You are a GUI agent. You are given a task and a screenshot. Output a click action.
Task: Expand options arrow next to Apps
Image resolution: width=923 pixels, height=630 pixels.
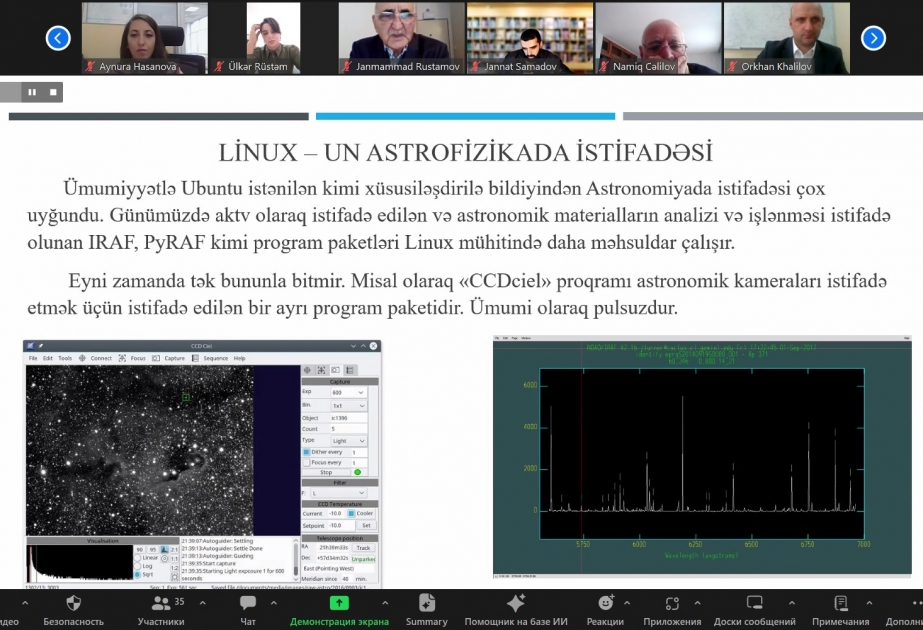[x=698, y=603]
